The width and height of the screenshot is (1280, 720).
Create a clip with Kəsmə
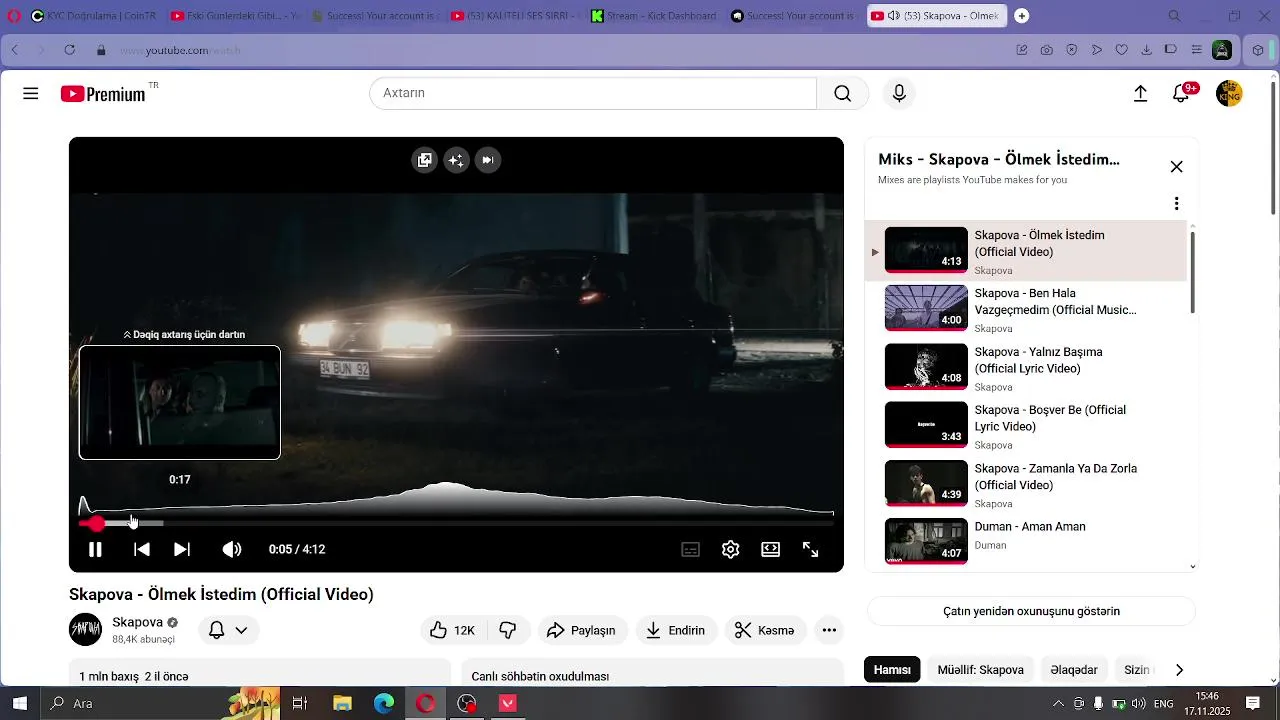click(765, 630)
